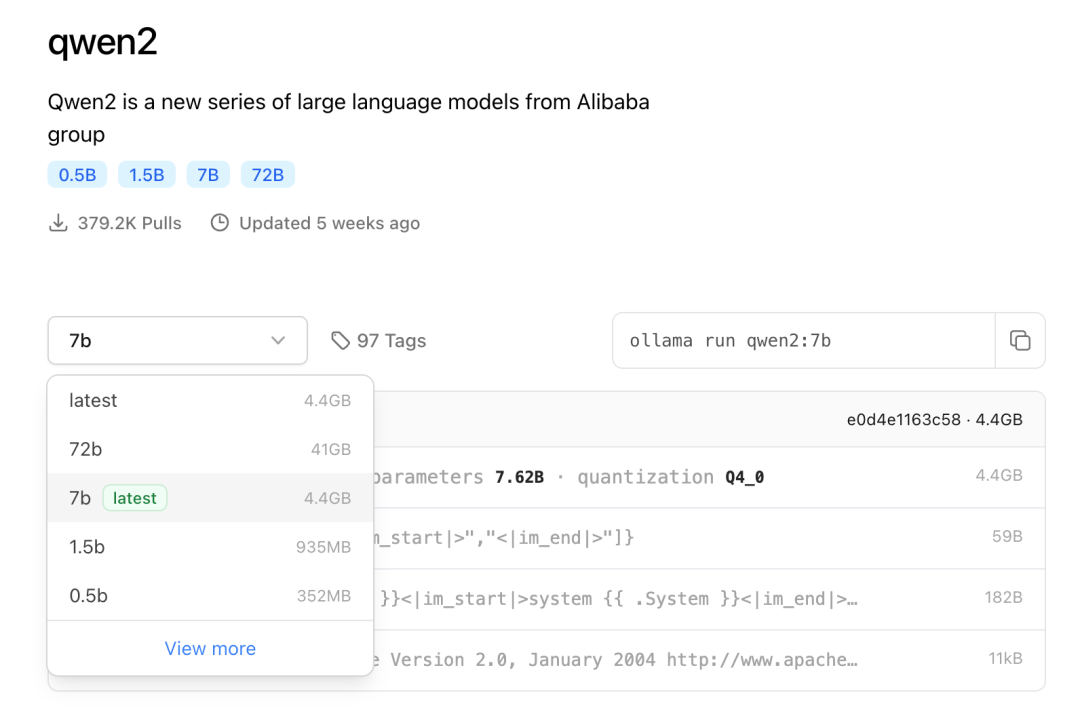Screen dimensions: 1080x712
Task: Click the green latest badge
Action: [135, 498]
